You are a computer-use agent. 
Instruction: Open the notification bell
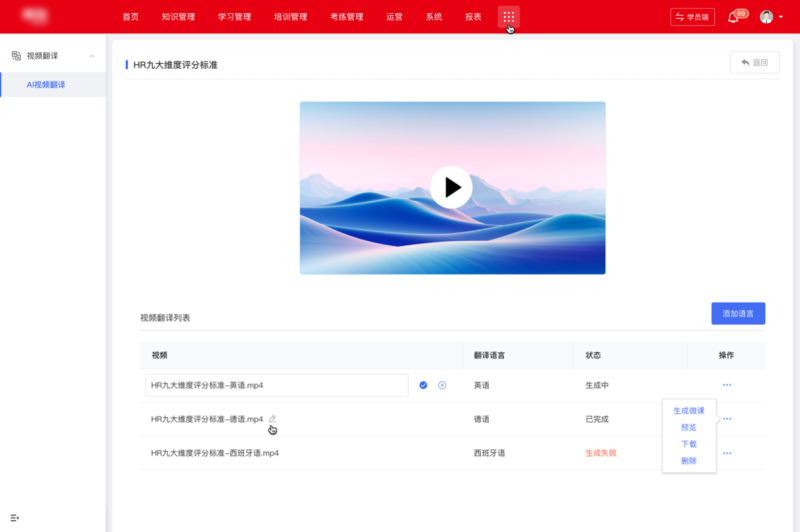pos(733,17)
